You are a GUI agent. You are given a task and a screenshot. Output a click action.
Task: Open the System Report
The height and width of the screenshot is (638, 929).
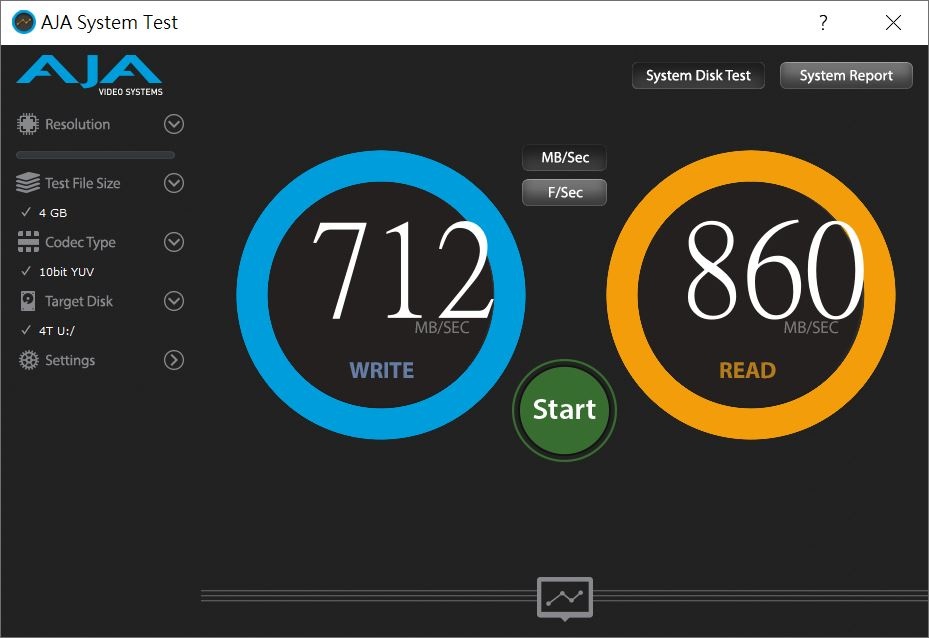846,75
